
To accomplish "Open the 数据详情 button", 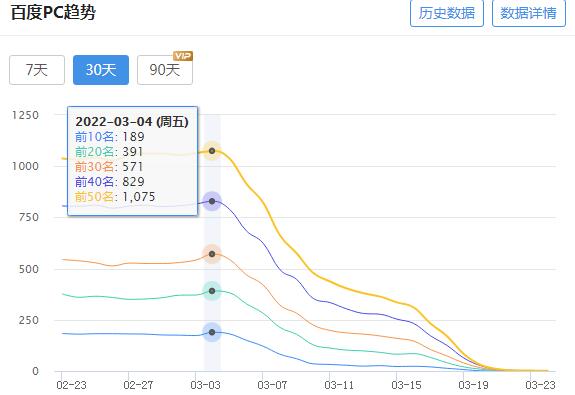I will [528, 14].
